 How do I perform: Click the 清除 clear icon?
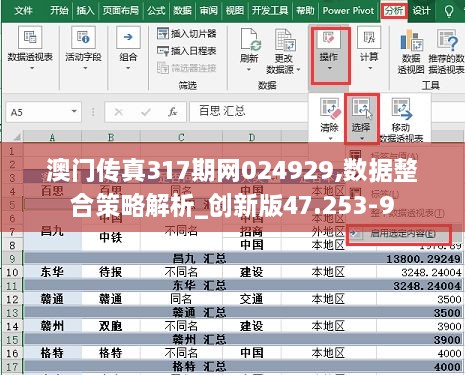click(330, 109)
